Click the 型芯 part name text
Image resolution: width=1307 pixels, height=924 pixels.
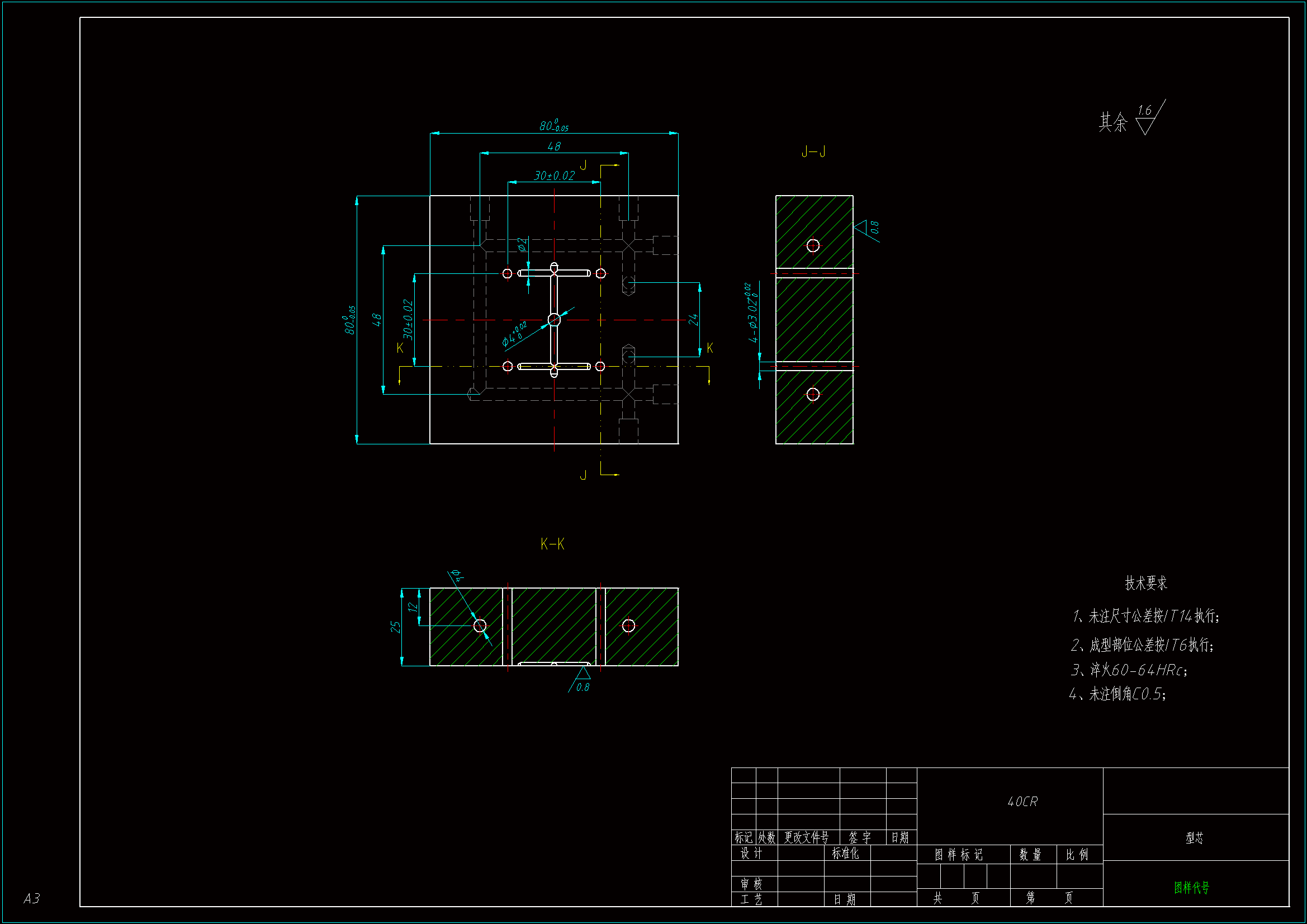1194,838
